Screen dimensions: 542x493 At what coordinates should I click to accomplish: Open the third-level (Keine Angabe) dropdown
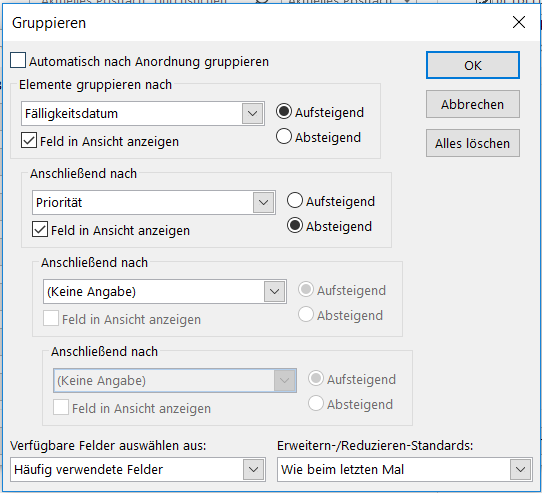click(x=274, y=291)
